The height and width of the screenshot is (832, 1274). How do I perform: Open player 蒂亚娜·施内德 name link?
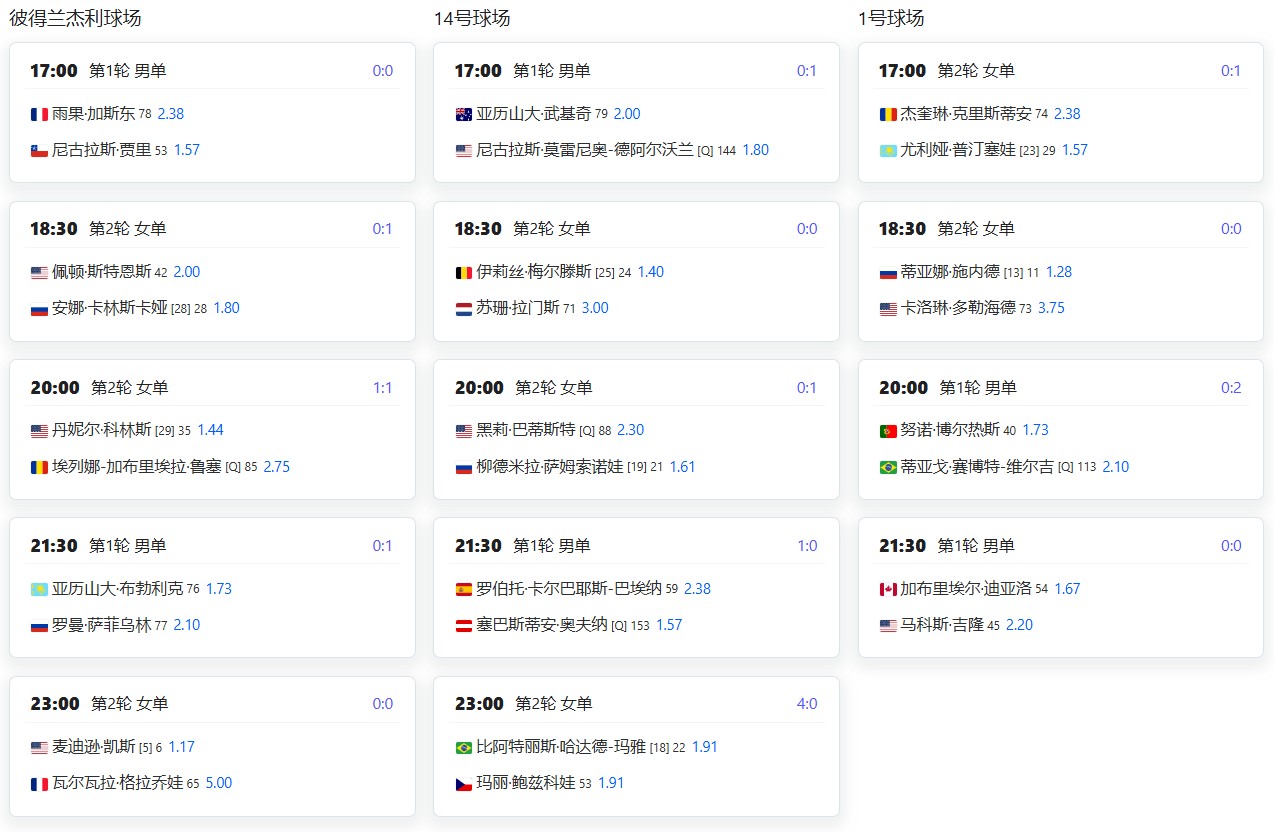(x=949, y=272)
